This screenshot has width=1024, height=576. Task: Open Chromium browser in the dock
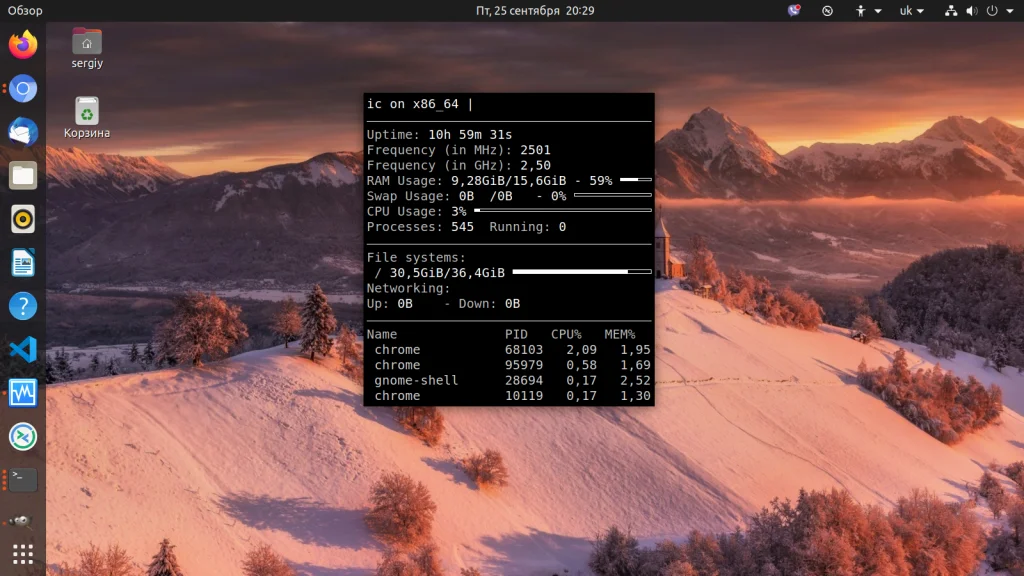point(23,89)
